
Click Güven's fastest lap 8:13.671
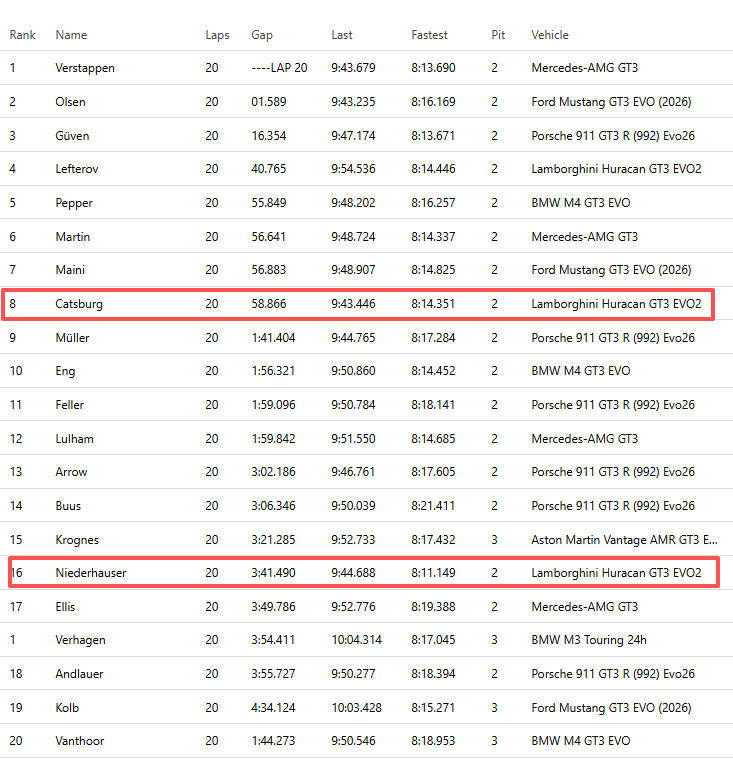click(433, 135)
